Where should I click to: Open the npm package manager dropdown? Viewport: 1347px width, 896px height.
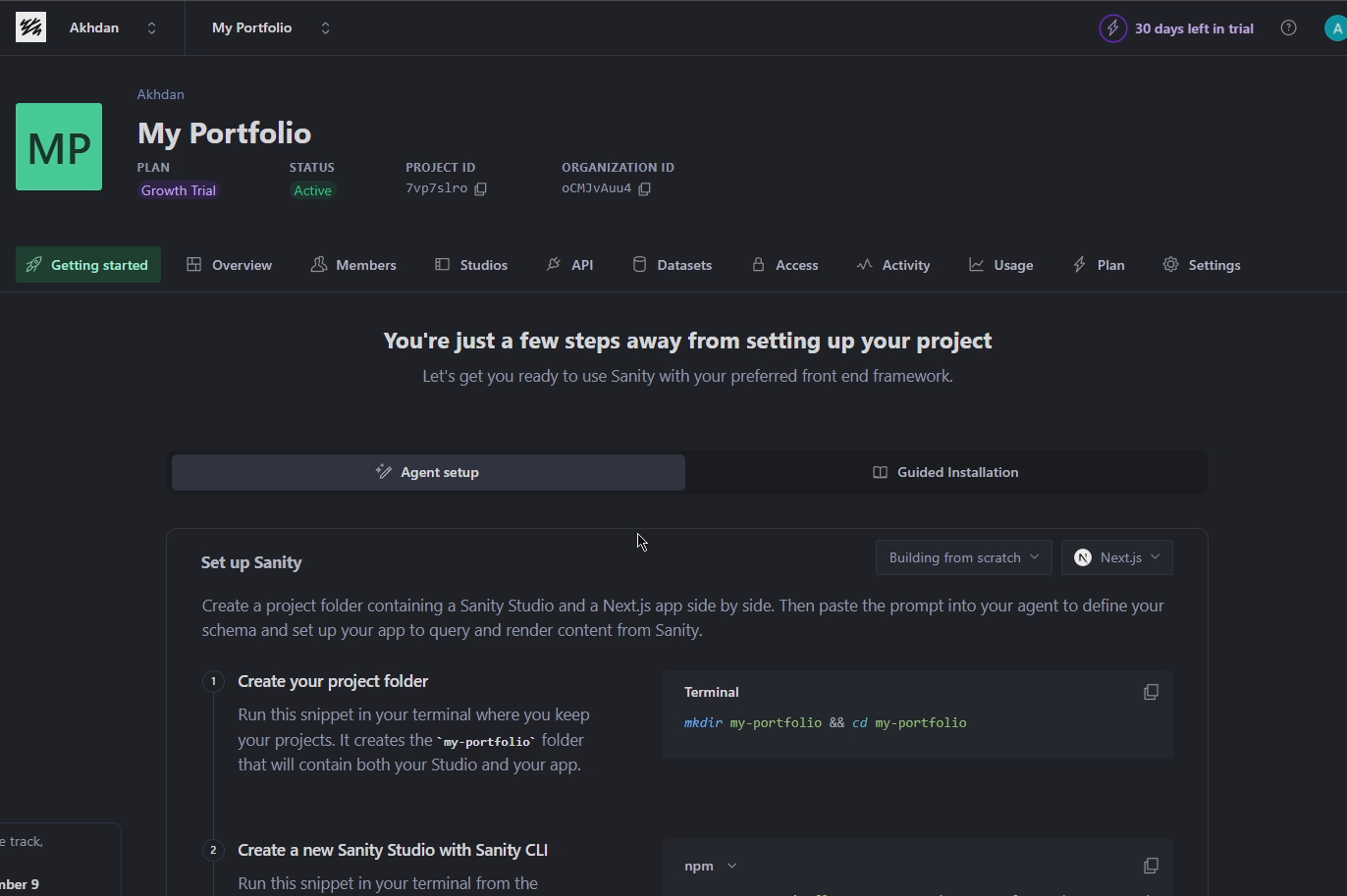(711, 866)
